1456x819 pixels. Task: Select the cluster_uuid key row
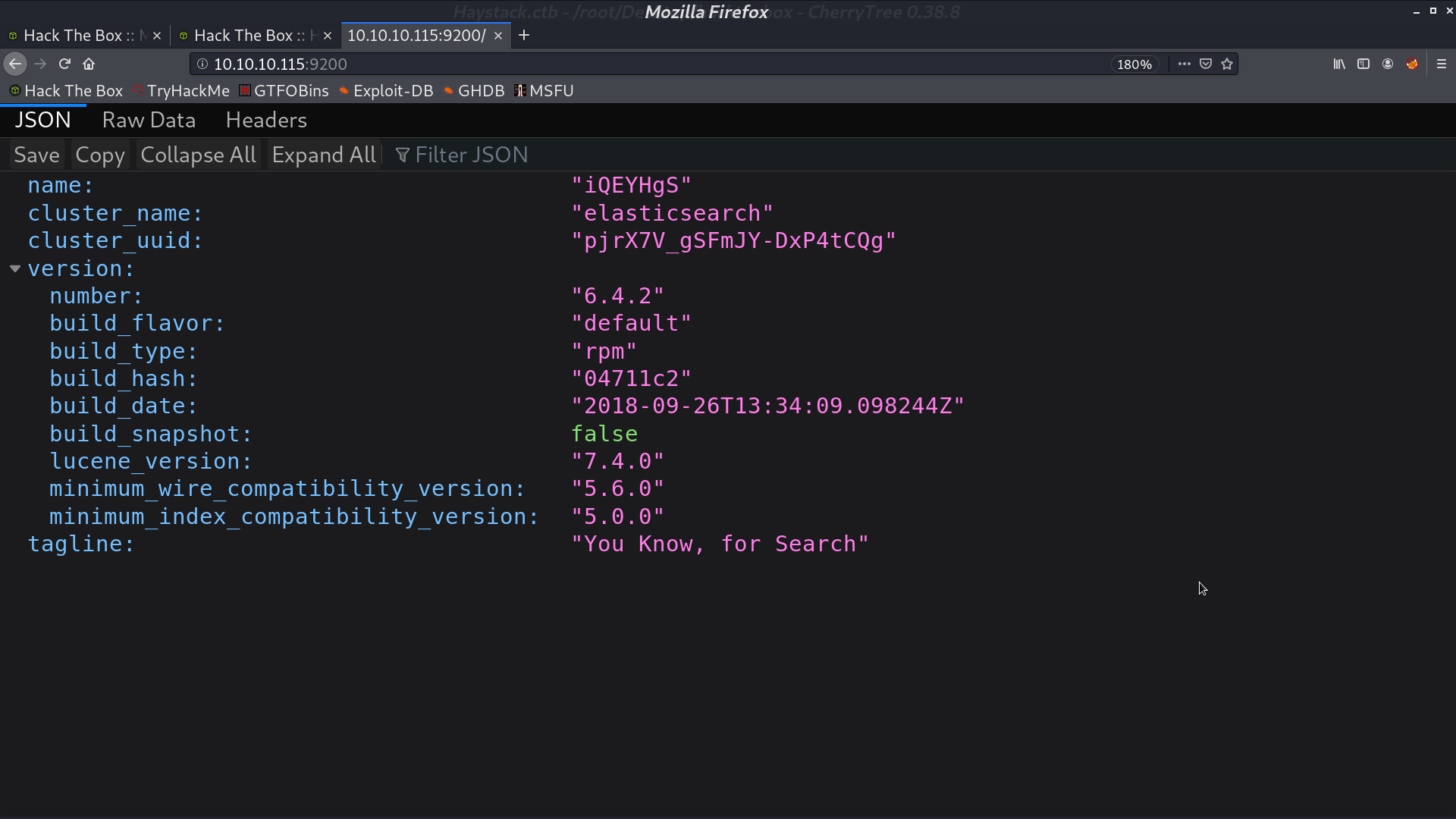(115, 241)
